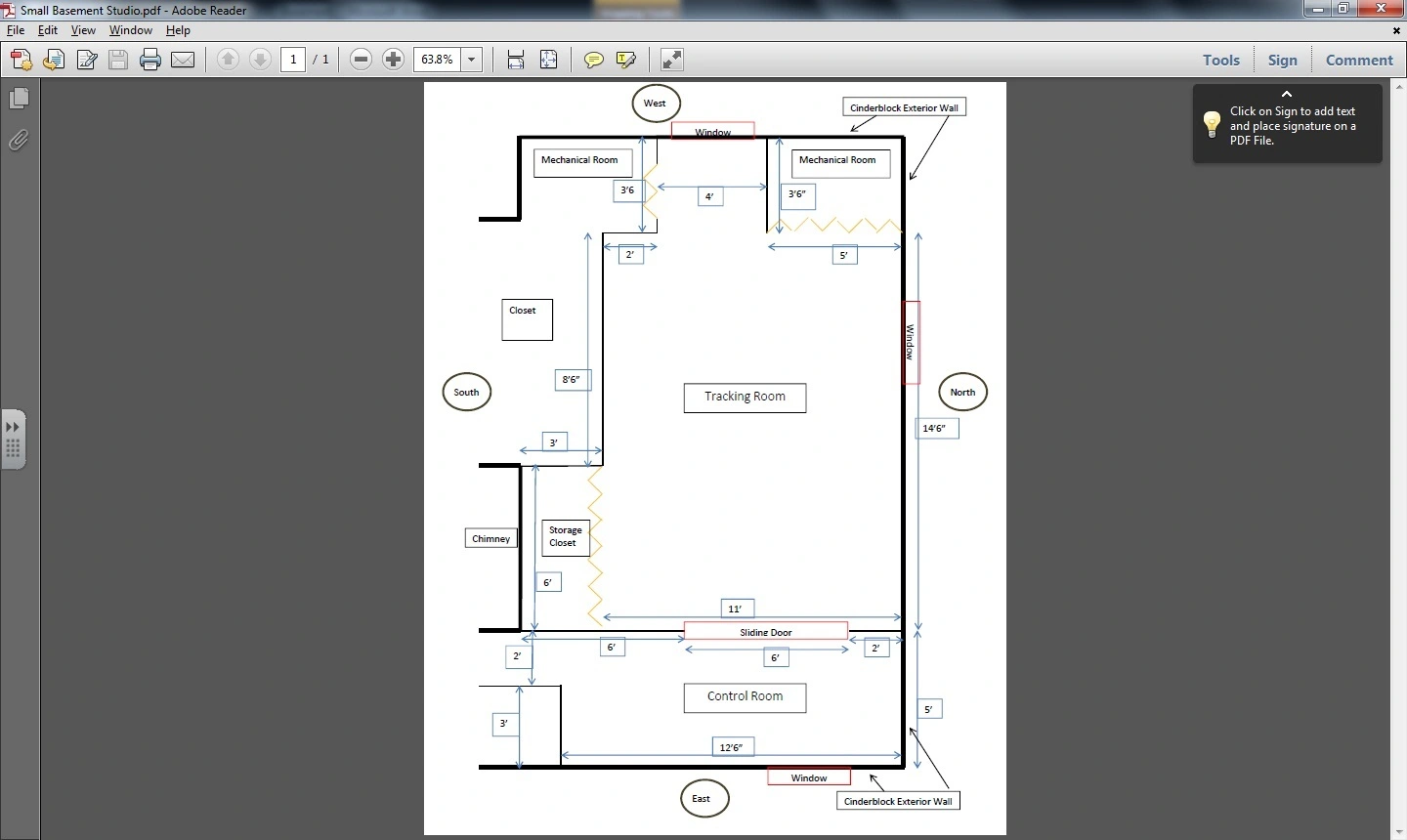Click the 11' dimension label
The width and height of the screenshot is (1407, 840).
(x=736, y=609)
